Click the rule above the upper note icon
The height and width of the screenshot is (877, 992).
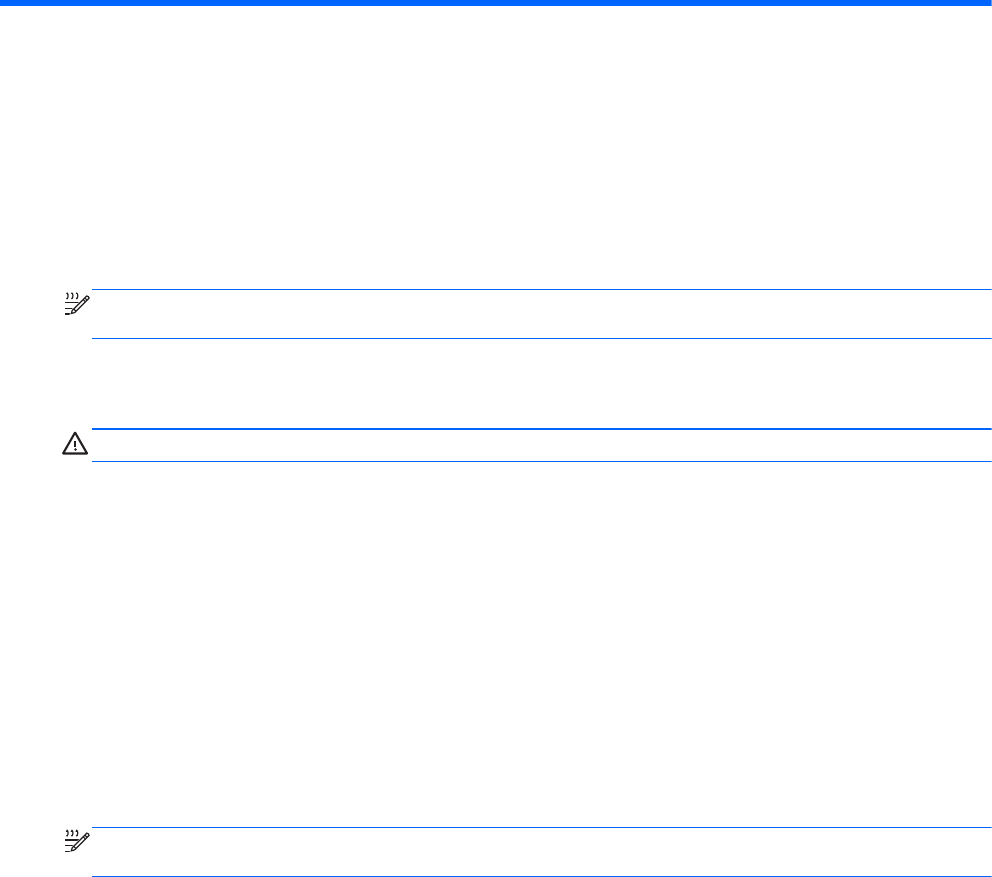coord(540,290)
